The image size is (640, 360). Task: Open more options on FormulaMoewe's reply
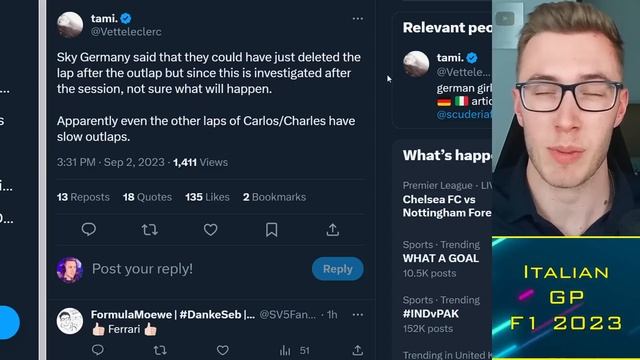[x=358, y=315]
